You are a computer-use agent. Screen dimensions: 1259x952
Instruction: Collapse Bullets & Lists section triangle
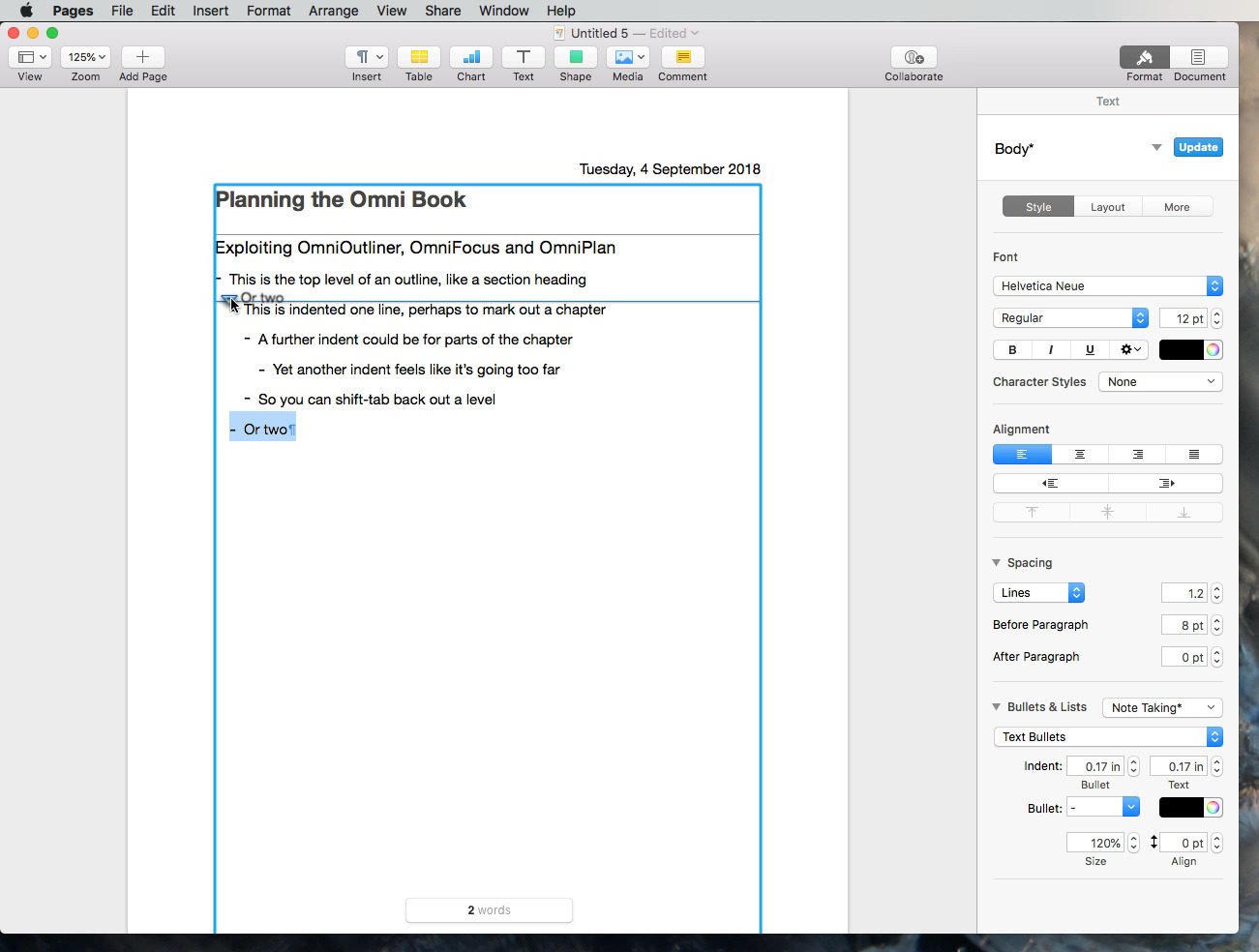997,706
